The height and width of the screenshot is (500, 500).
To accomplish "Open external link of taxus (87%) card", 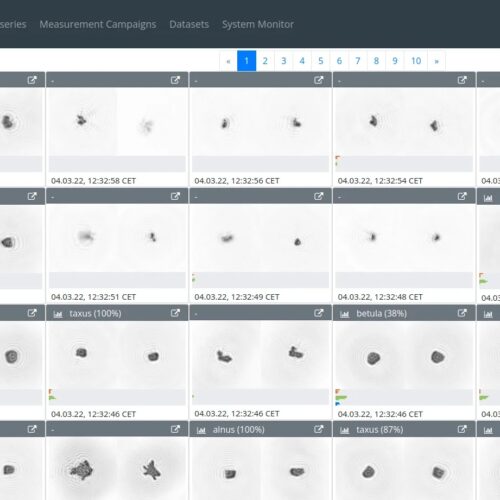I will point(462,429).
